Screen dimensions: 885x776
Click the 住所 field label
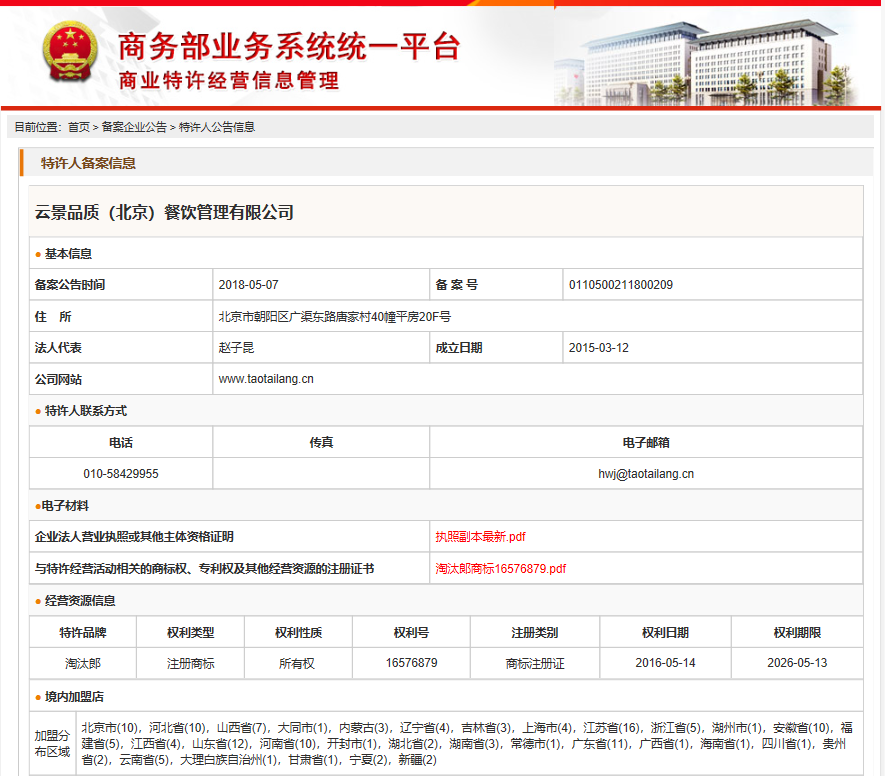[x=53, y=317]
